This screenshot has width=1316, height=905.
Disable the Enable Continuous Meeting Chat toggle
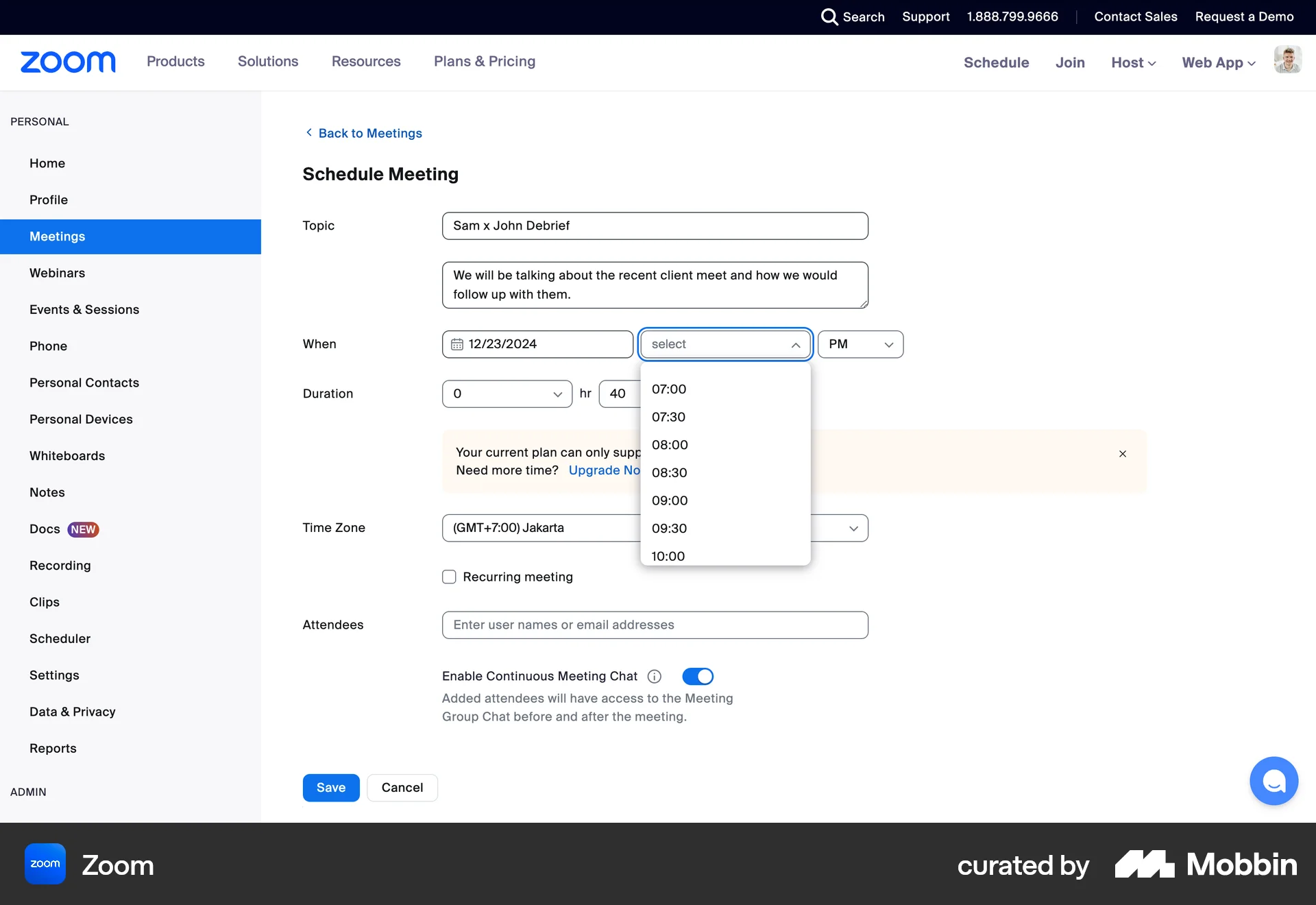(697, 676)
